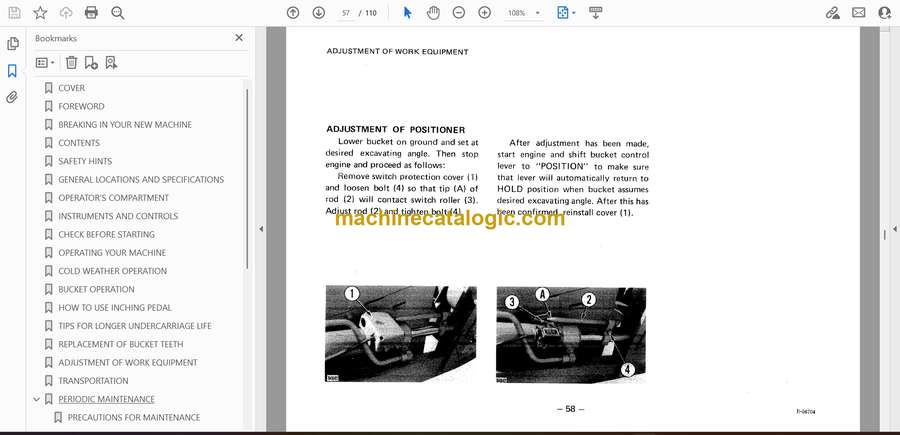Collapse the left navigation pane arrow
Image resolution: width=900 pixels, height=435 pixels.
coord(261,229)
